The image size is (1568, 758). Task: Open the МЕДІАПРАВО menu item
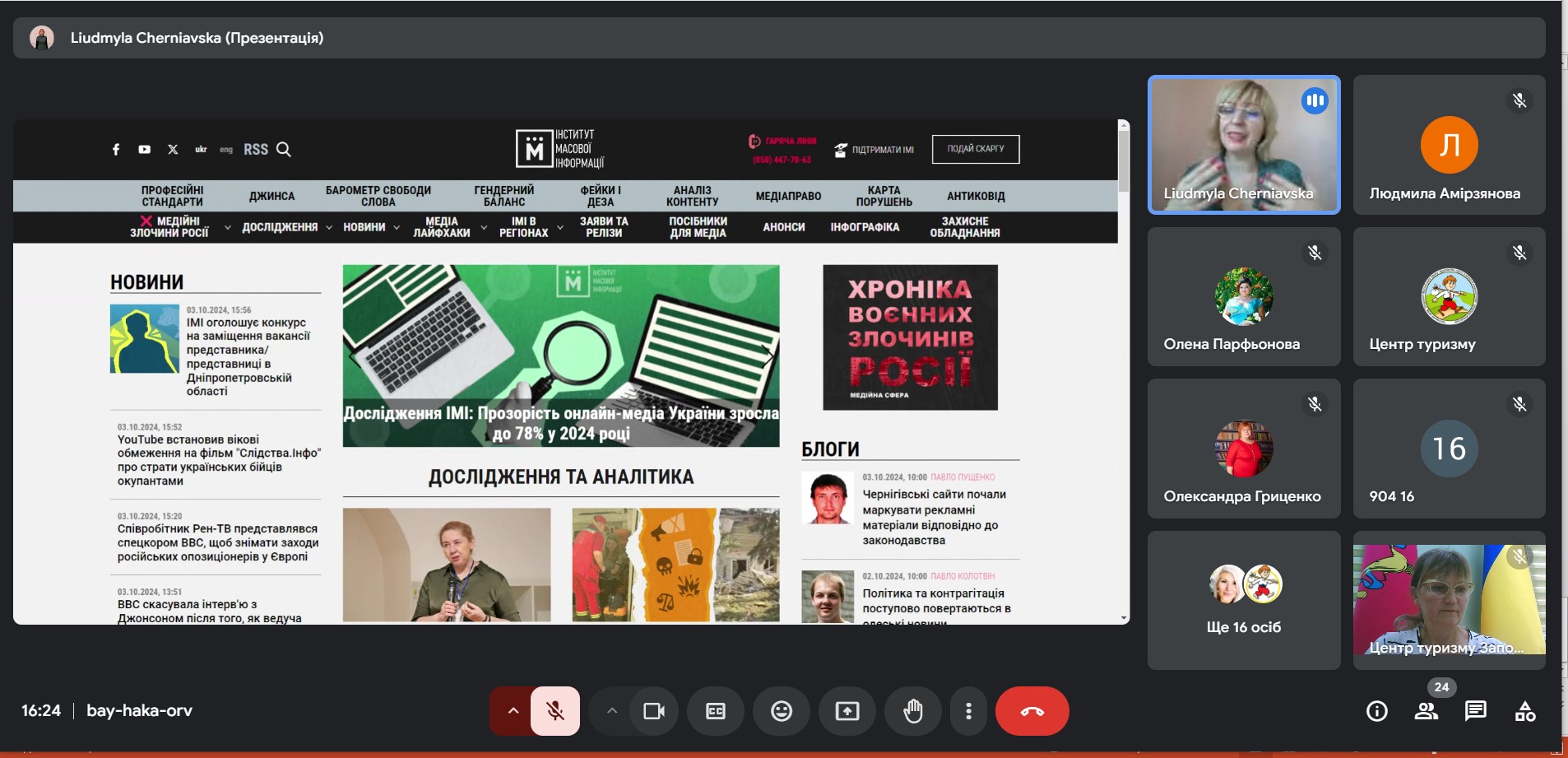tap(788, 196)
